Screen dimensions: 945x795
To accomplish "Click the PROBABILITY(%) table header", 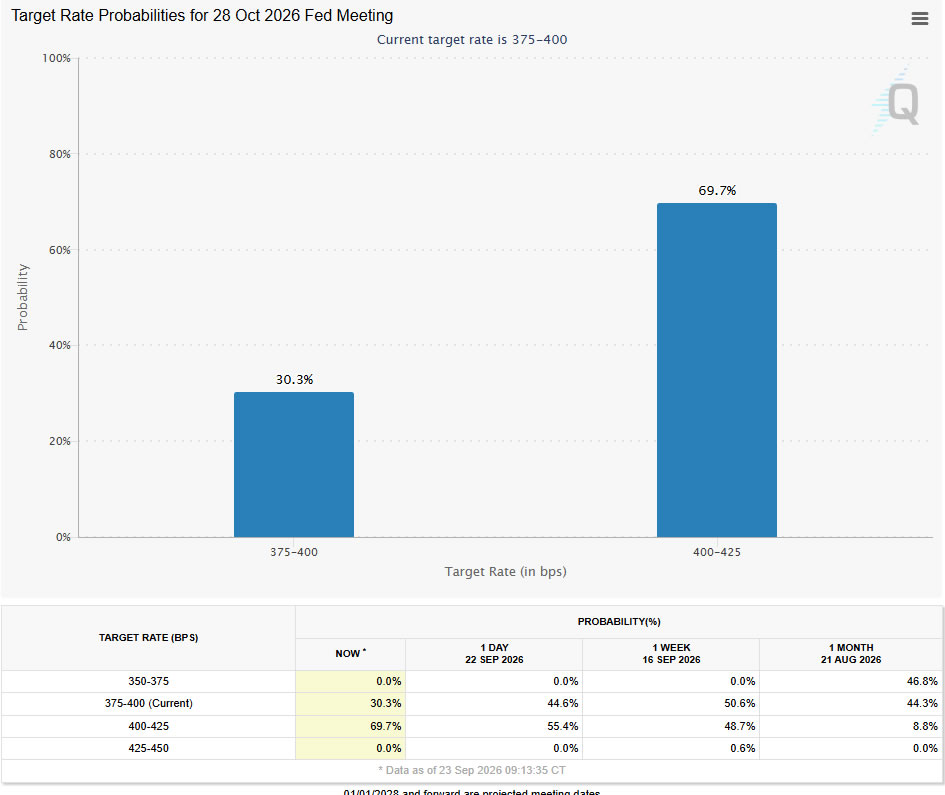I will [619, 622].
